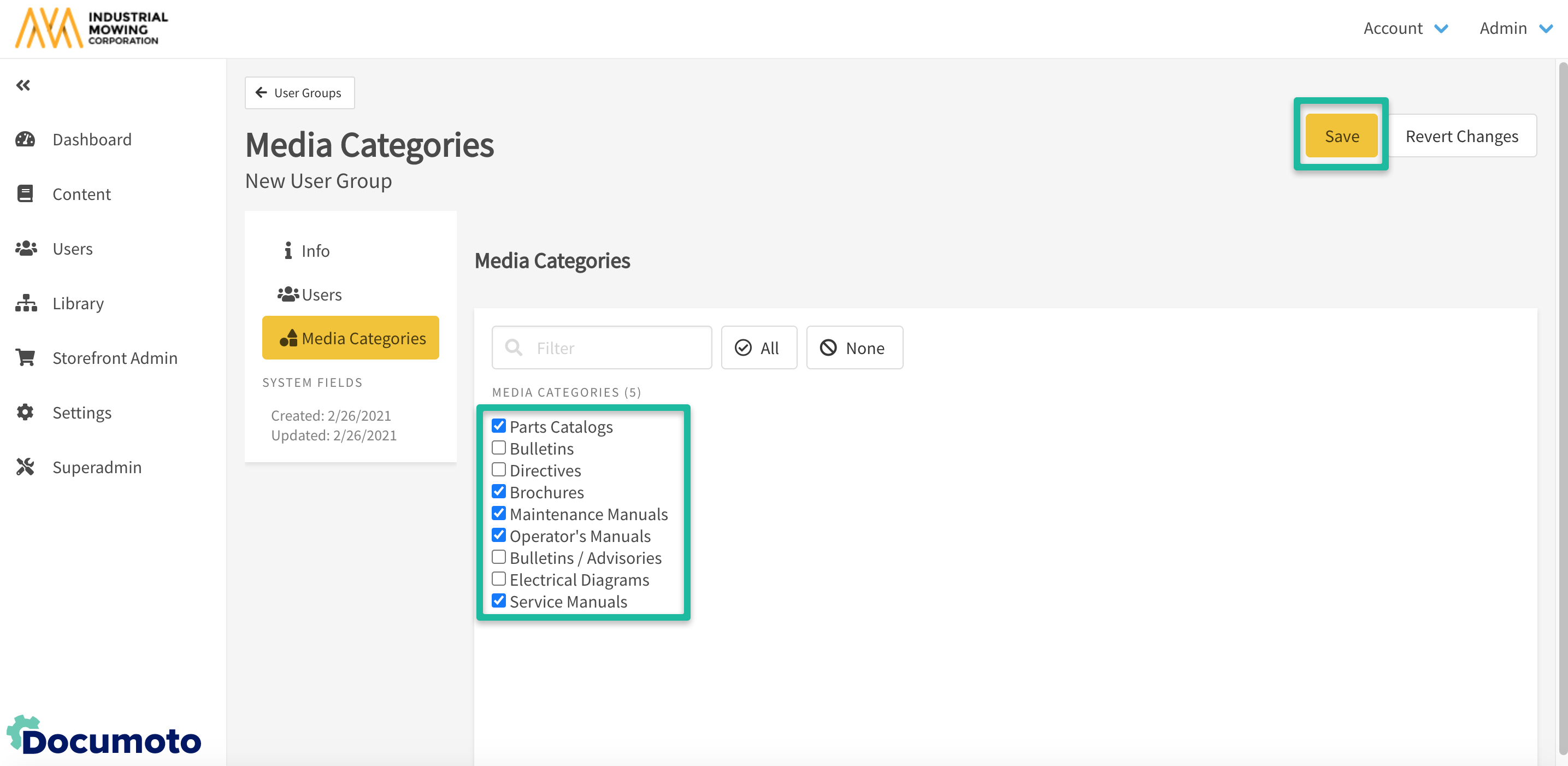Image resolution: width=1568 pixels, height=766 pixels.
Task: Switch to the Info tab
Action: point(307,251)
